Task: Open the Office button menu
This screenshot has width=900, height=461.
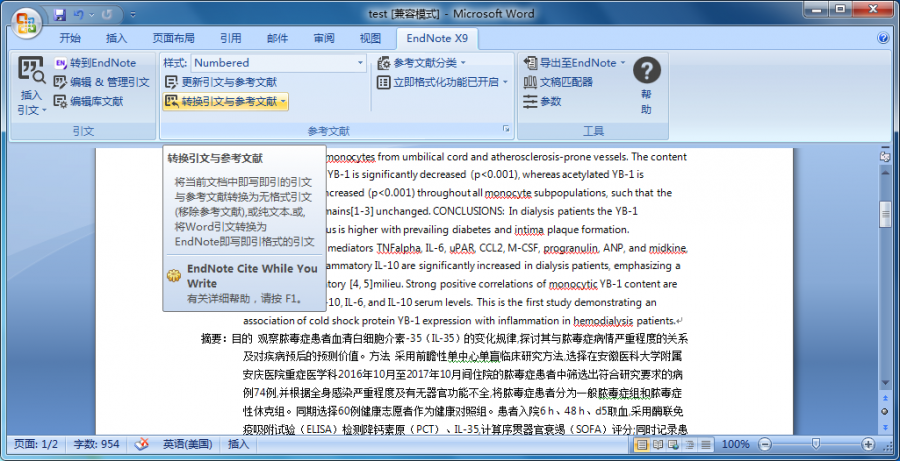Action: (x=26, y=23)
